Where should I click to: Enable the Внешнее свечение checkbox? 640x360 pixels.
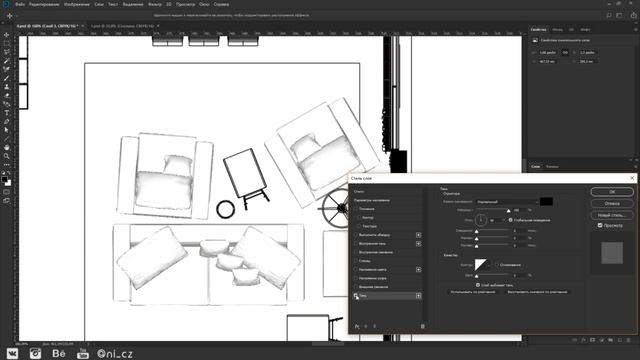pyautogui.click(x=356, y=287)
